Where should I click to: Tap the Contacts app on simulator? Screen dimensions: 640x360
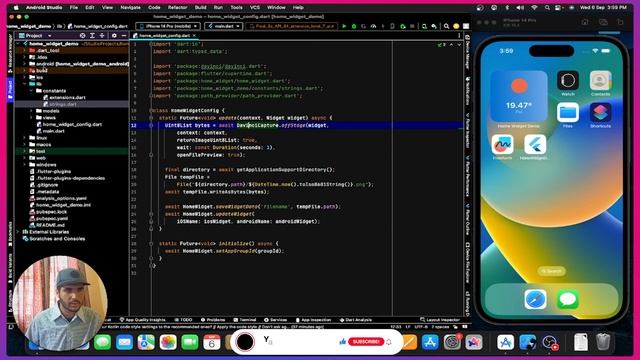(x=600, y=81)
